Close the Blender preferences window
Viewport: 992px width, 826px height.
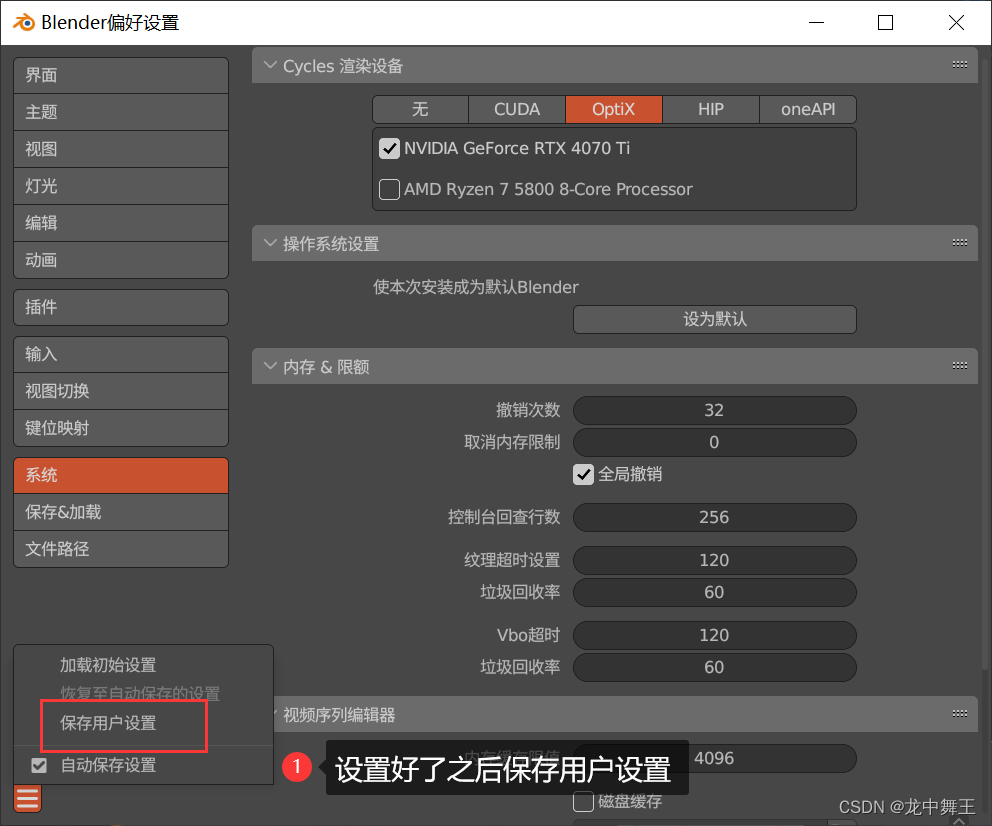point(957,23)
